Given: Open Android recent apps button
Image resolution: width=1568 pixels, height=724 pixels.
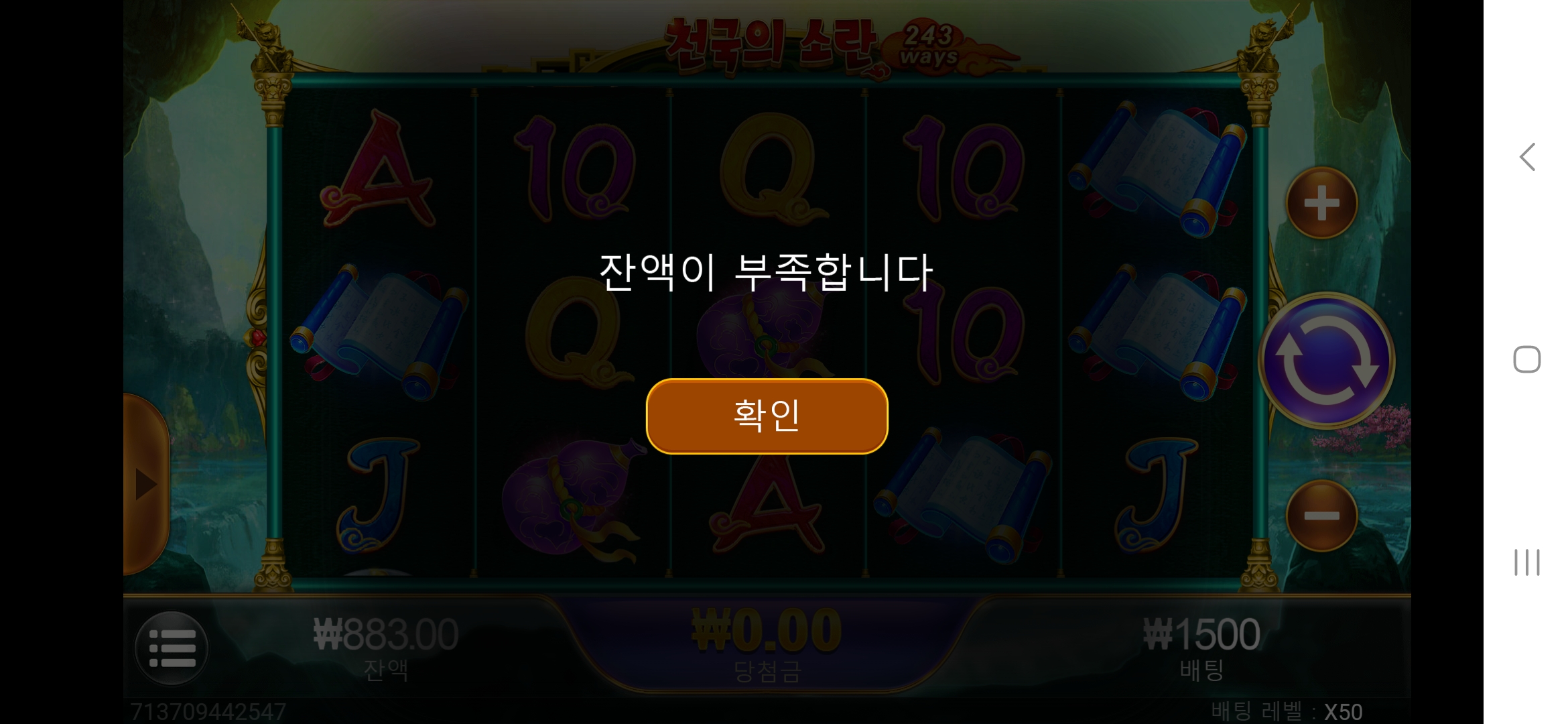Looking at the screenshot, I should [1527, 562].
